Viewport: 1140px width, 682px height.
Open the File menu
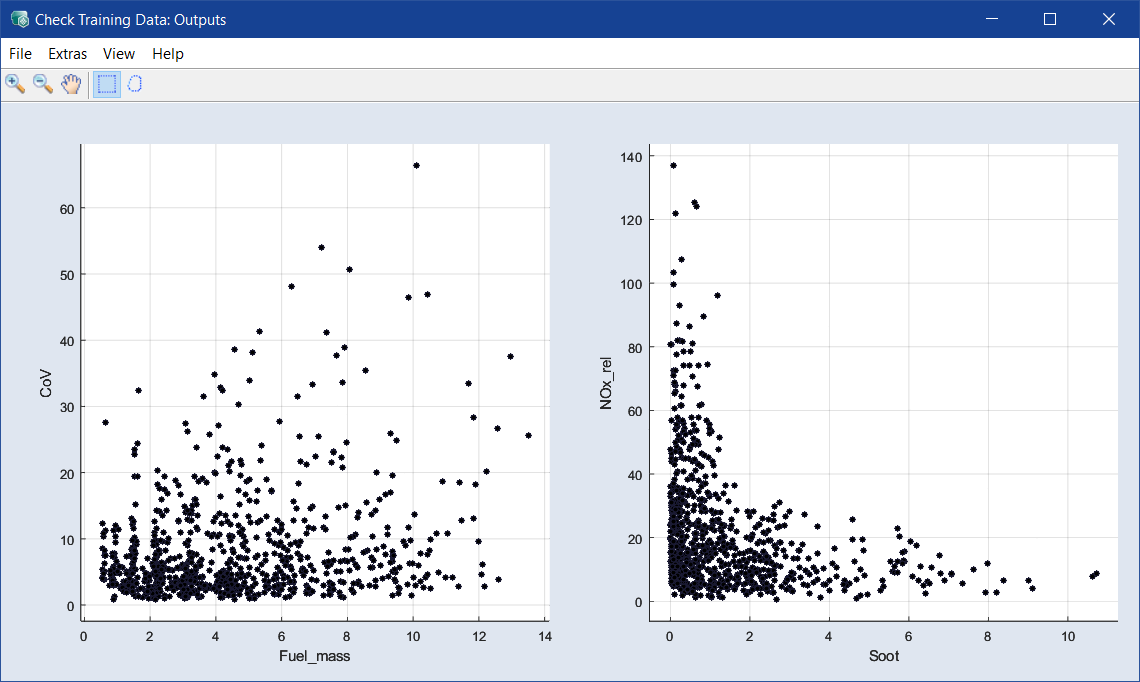click(x=20, y=54)
